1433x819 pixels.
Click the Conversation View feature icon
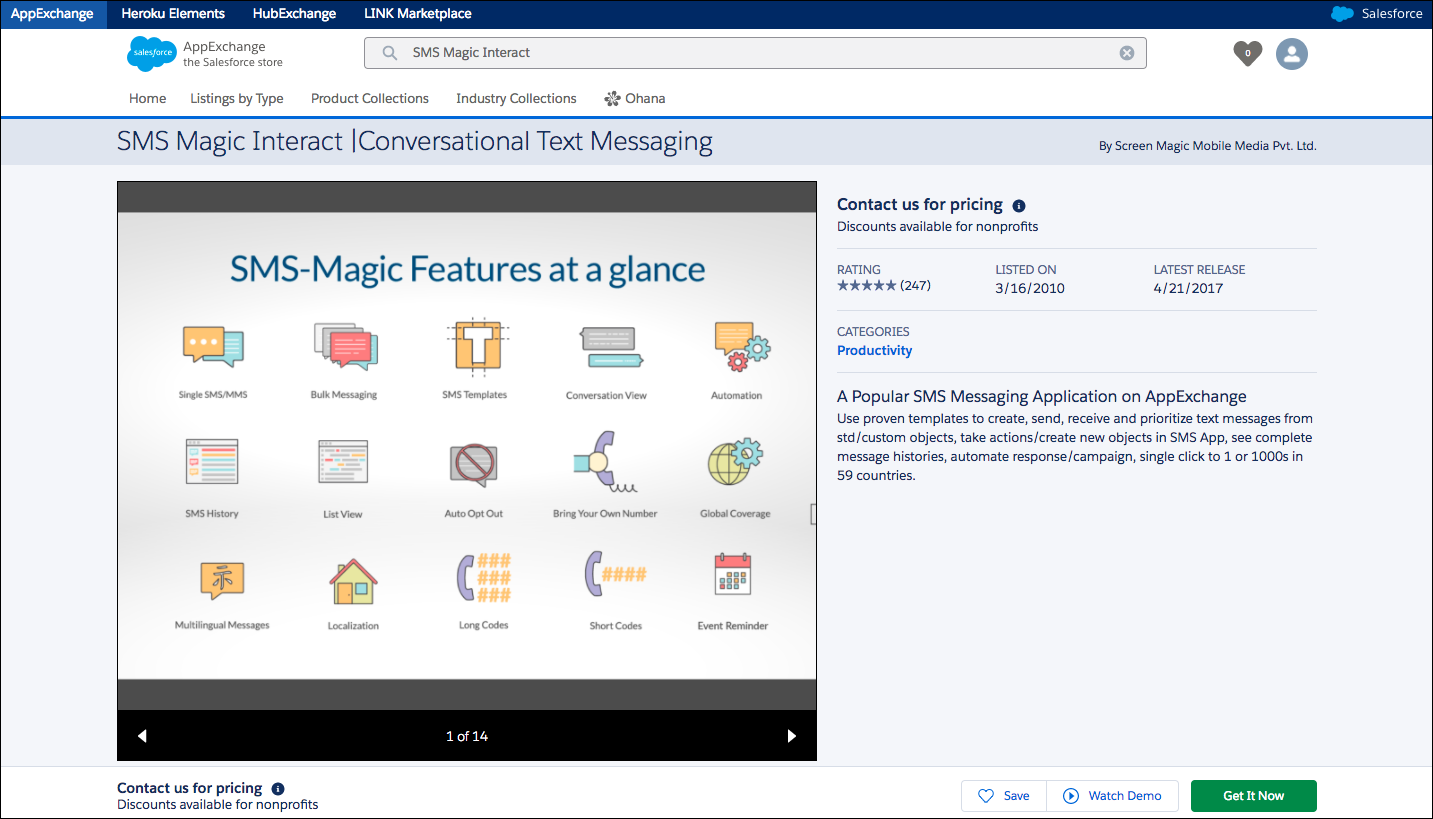[610, 347]
